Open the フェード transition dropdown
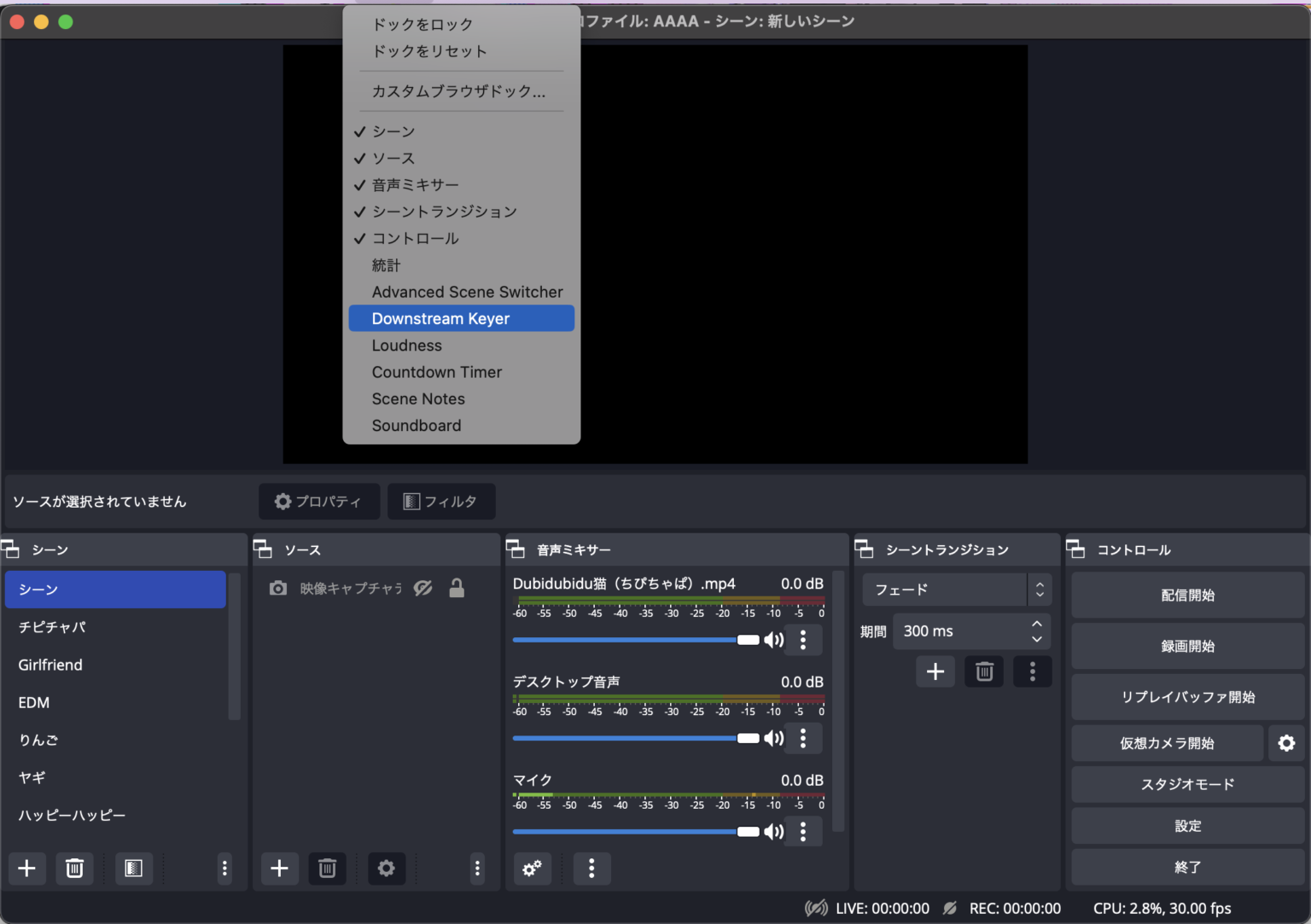 947,589
